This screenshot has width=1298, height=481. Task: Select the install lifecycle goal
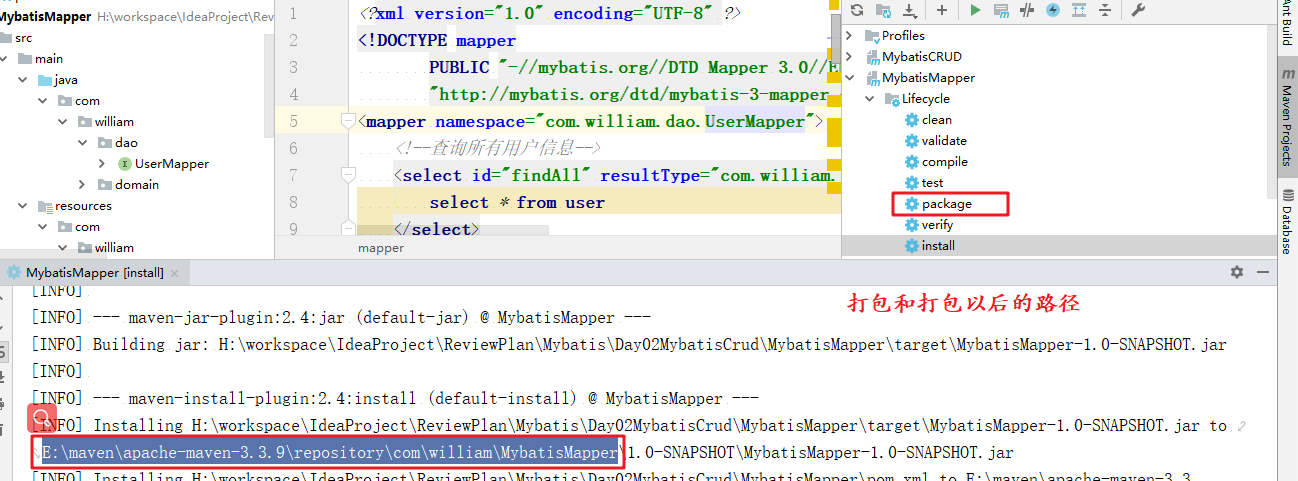(938, 246)
